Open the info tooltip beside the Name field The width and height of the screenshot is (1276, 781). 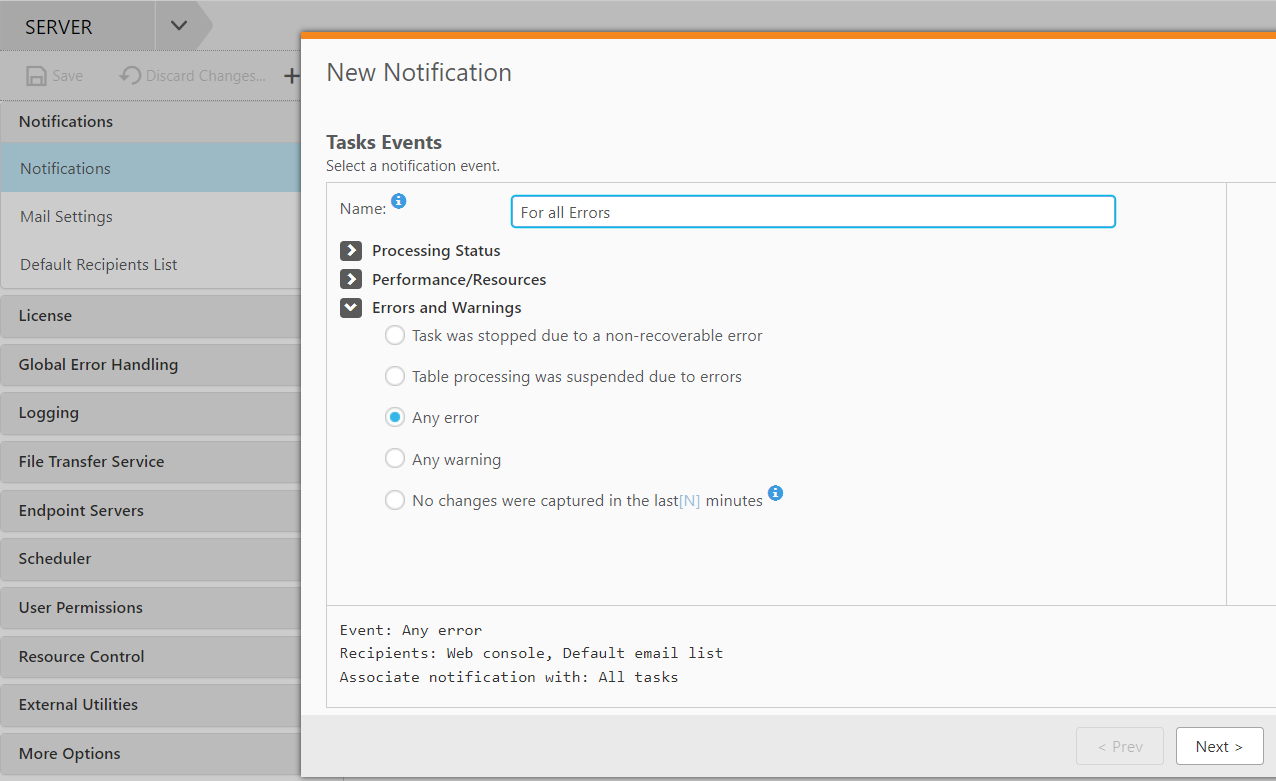pos(399,201)
